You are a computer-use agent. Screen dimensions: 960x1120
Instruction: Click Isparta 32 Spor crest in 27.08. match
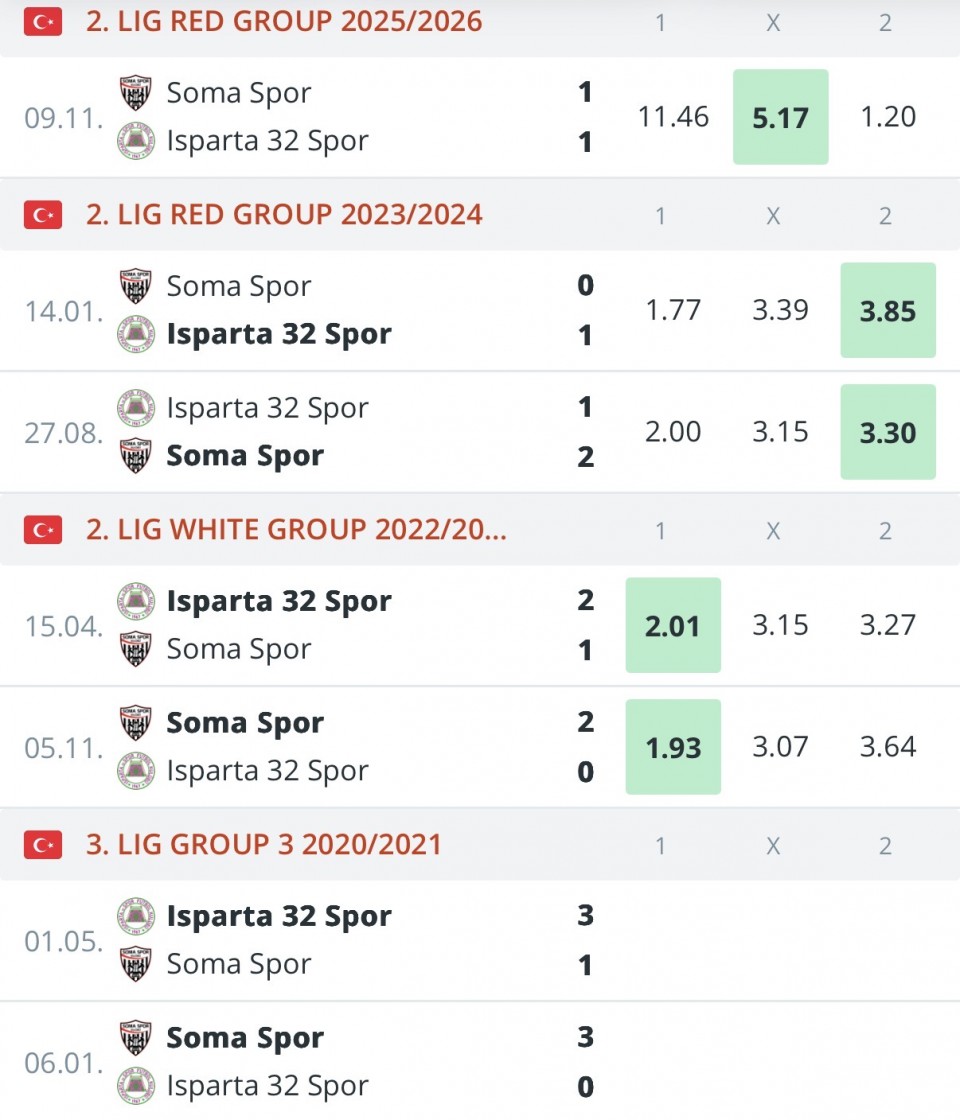click(135, 407)
